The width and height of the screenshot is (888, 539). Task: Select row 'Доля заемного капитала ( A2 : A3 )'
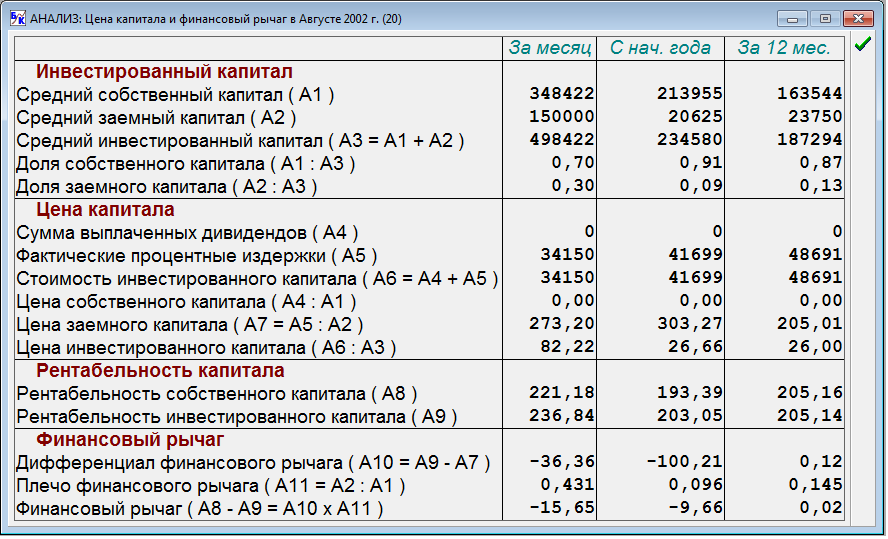point(429,187)
